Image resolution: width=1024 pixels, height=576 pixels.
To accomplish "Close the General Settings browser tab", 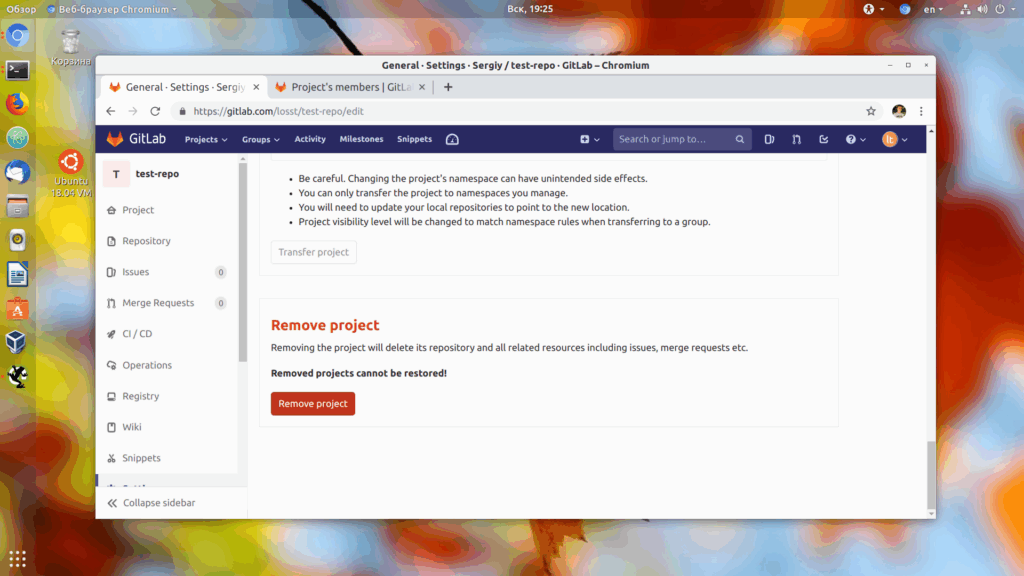I will 256,87.
